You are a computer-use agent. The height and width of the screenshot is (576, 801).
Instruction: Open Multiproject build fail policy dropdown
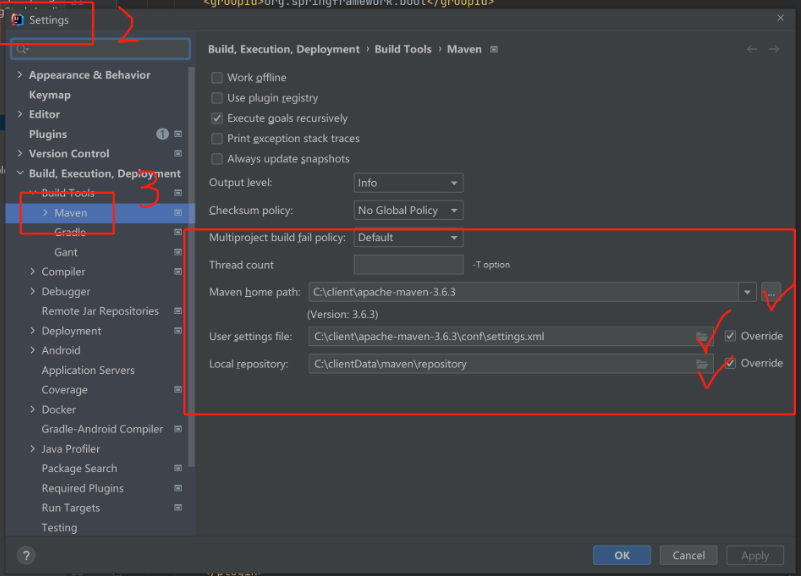coord(408,237)
